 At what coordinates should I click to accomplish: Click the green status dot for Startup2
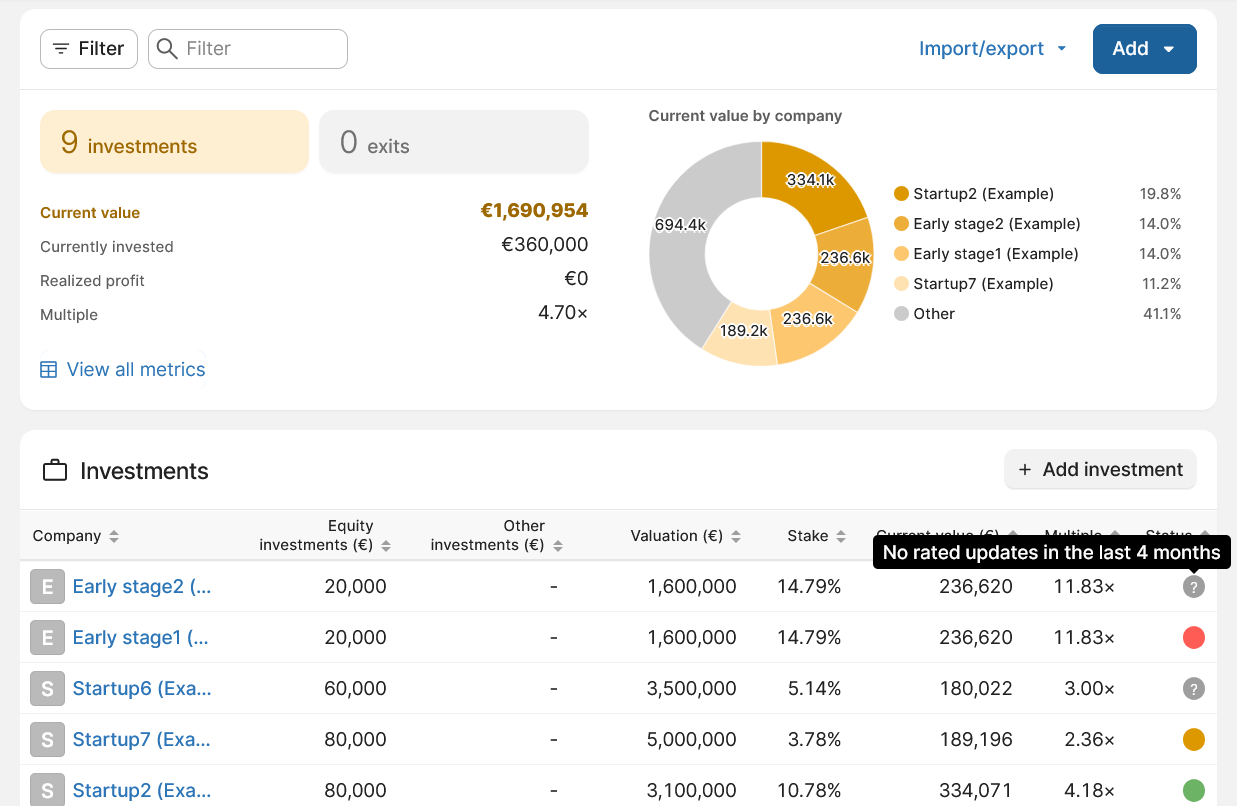point(1193,790)
